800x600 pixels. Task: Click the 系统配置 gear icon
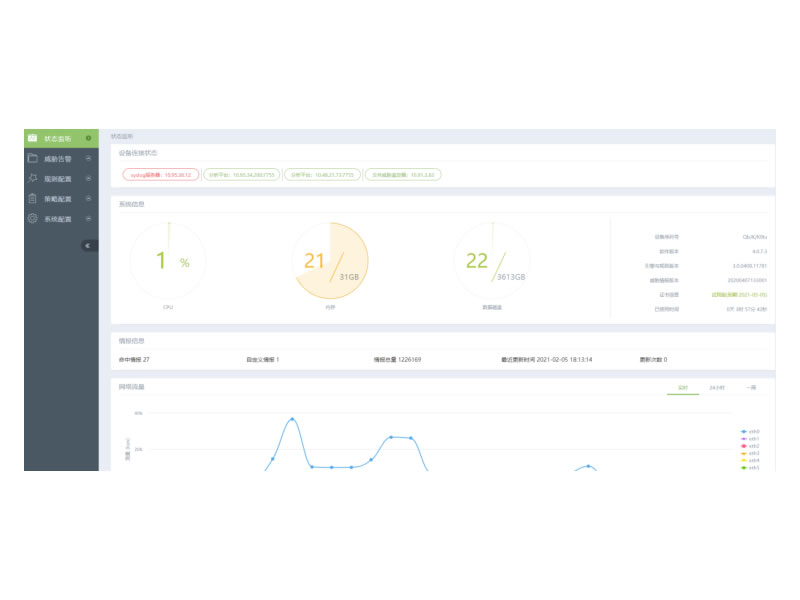click(32, 218)
